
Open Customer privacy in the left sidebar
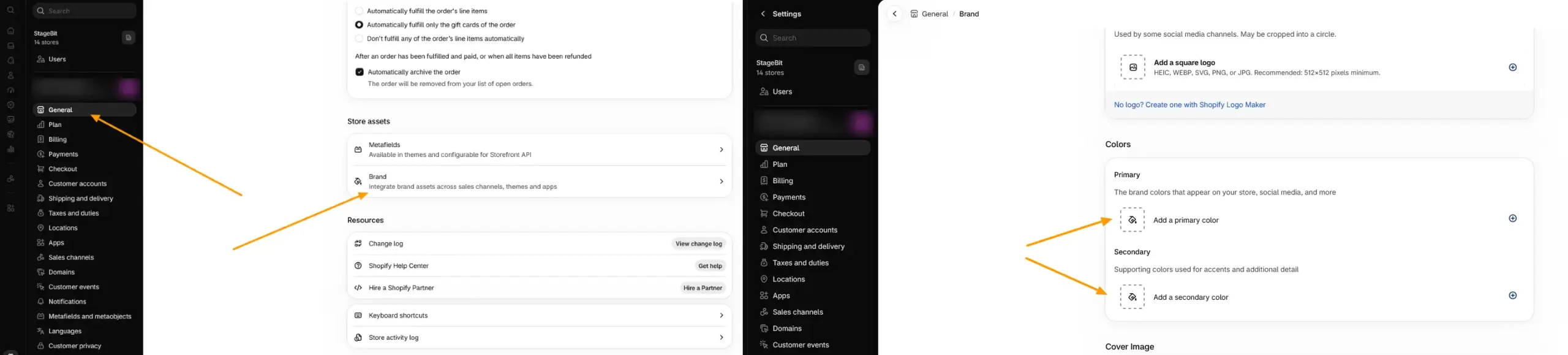coord(85,346)
